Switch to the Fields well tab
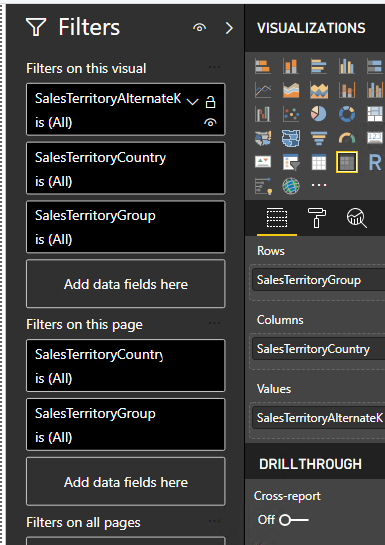Screen dimensions: 385x545 coord(277,218)
